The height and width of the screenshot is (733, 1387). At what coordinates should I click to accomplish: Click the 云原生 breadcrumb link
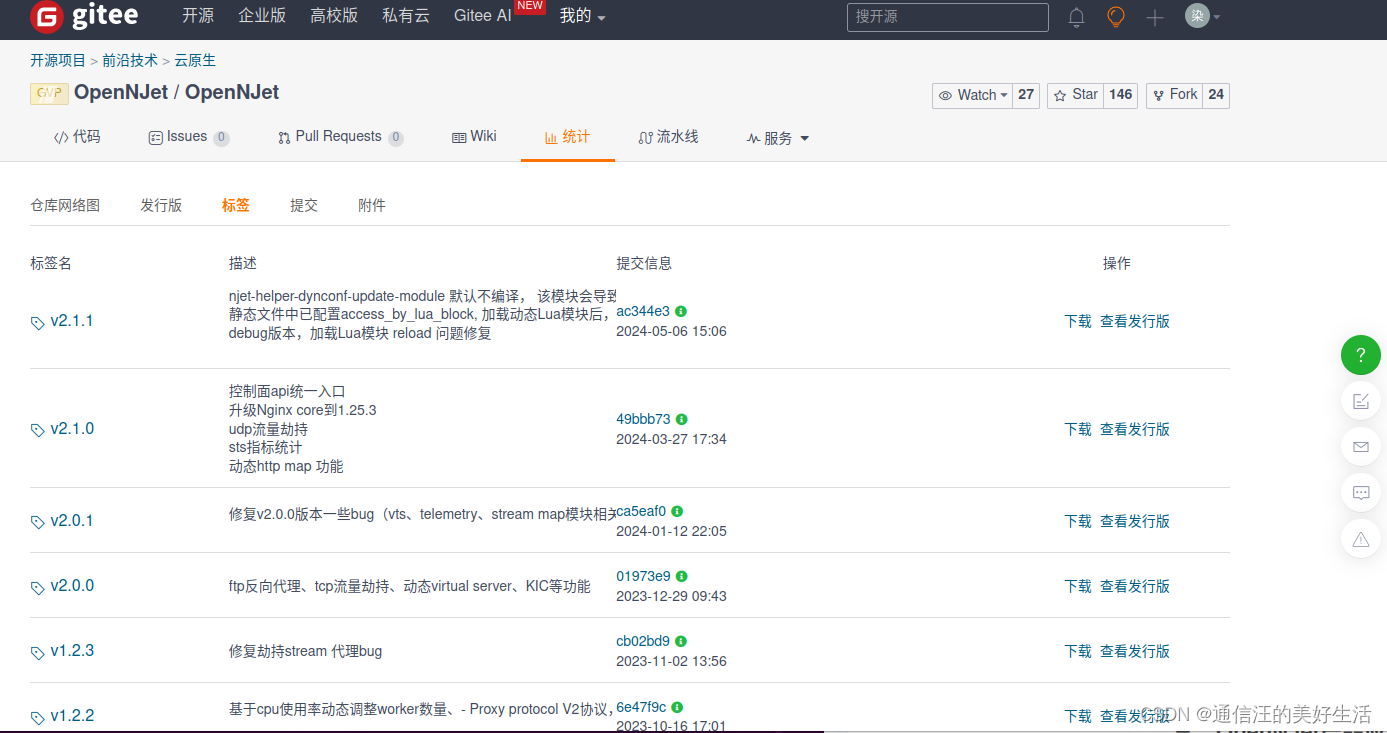195,61
